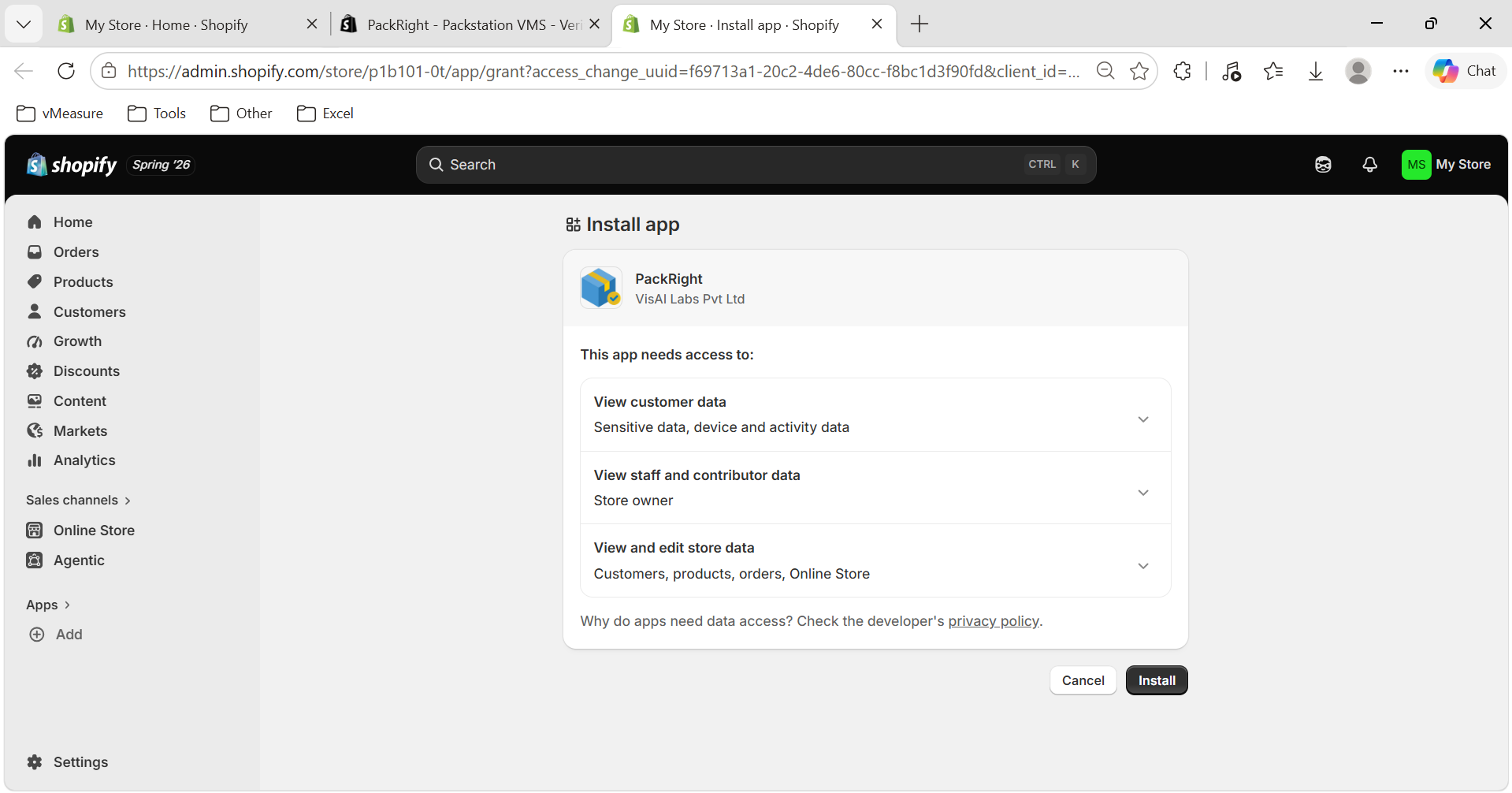
Task: Close the Install app tab
Action: pos(877,24)
